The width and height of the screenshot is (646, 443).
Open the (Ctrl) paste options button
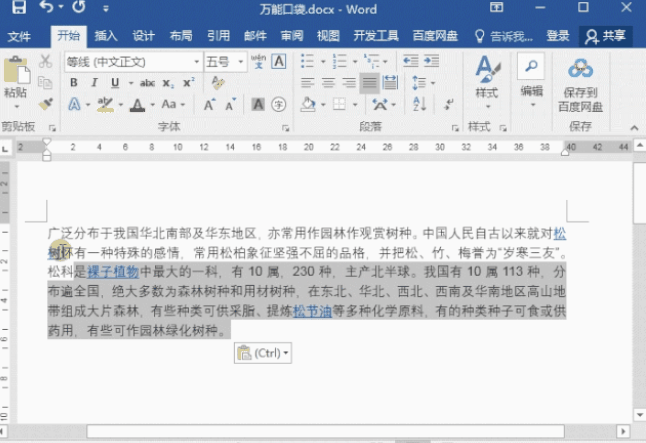pos(263,353)
